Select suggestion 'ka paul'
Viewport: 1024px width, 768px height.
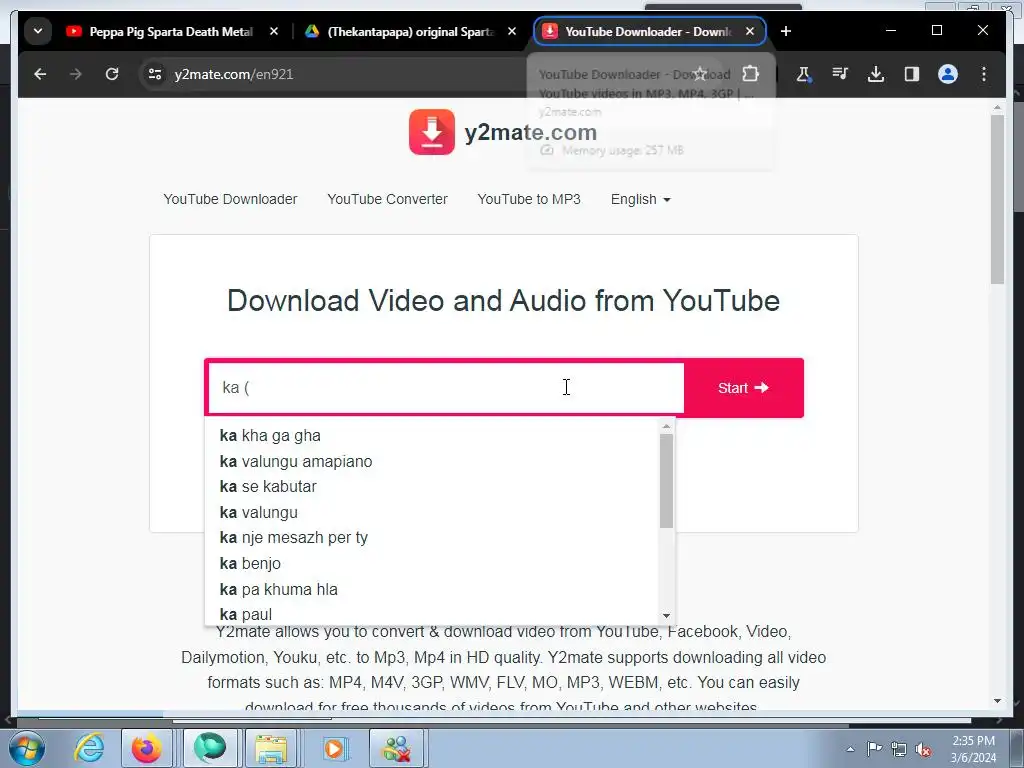coord(431,614)
